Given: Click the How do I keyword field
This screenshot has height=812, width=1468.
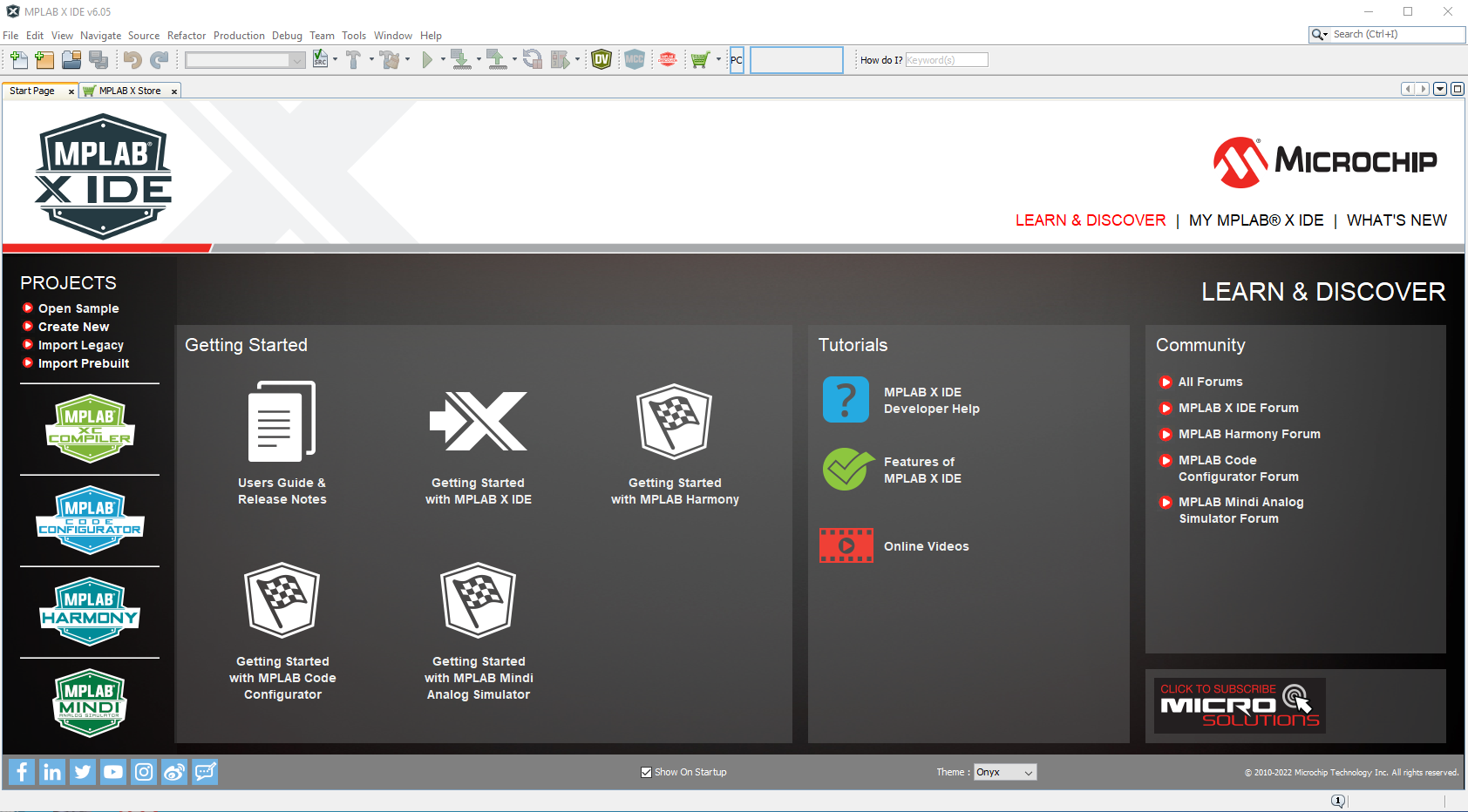Looking at the screenshot, I should point(947,60).
